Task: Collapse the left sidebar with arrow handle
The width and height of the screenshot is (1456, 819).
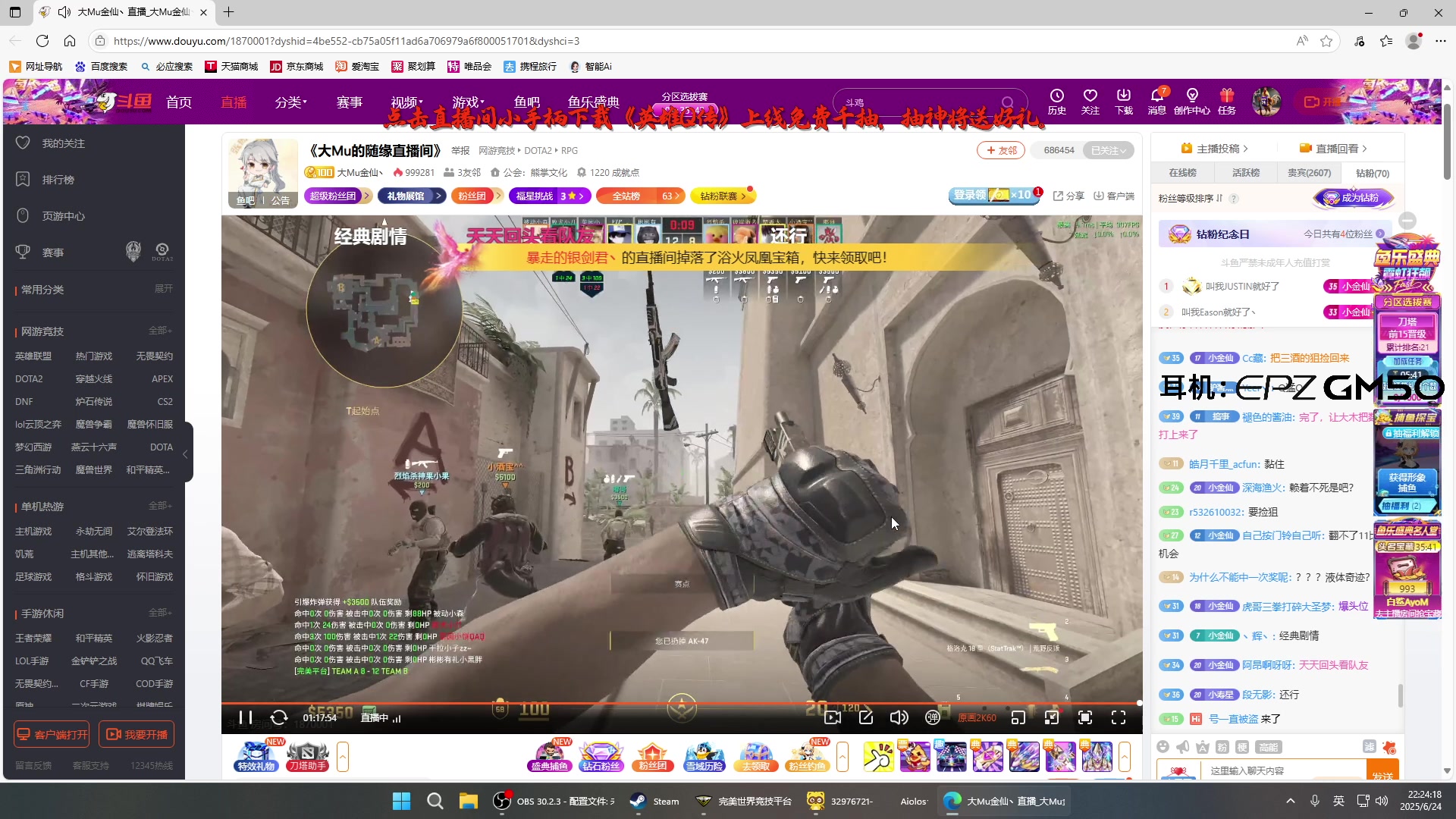Action: (x=186, y=453)
